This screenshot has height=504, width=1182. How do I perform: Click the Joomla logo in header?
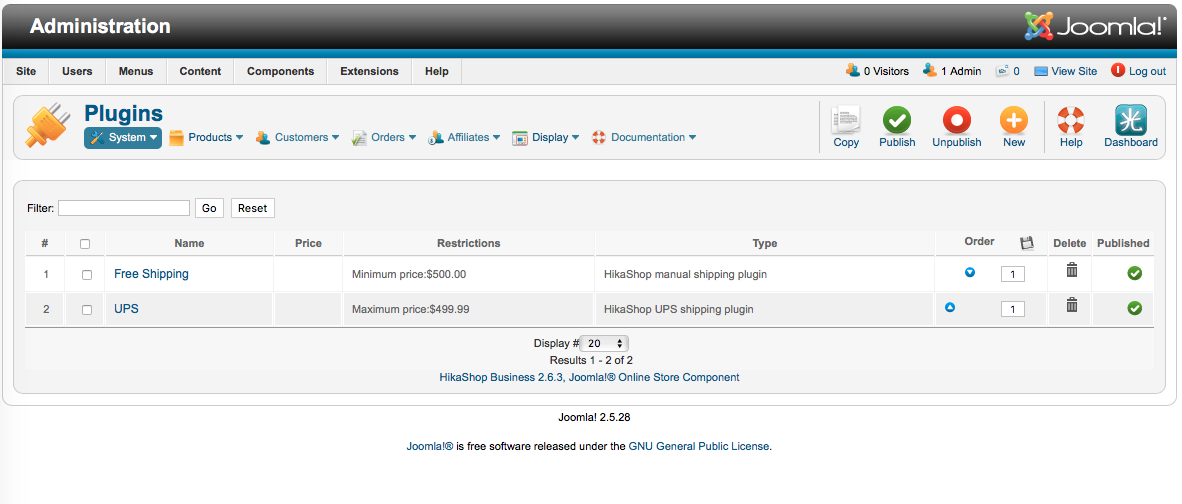[x=1095, y=26]
